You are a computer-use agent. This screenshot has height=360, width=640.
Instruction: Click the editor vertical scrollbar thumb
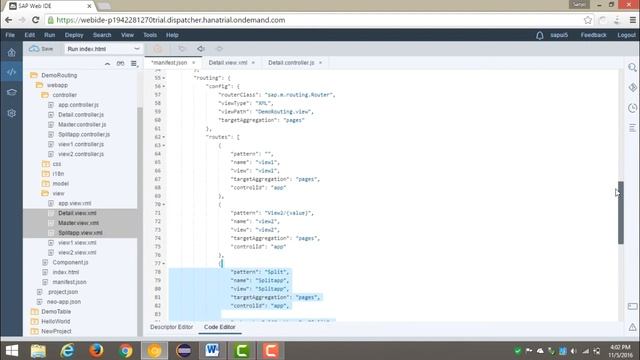(x=621, y=213)
